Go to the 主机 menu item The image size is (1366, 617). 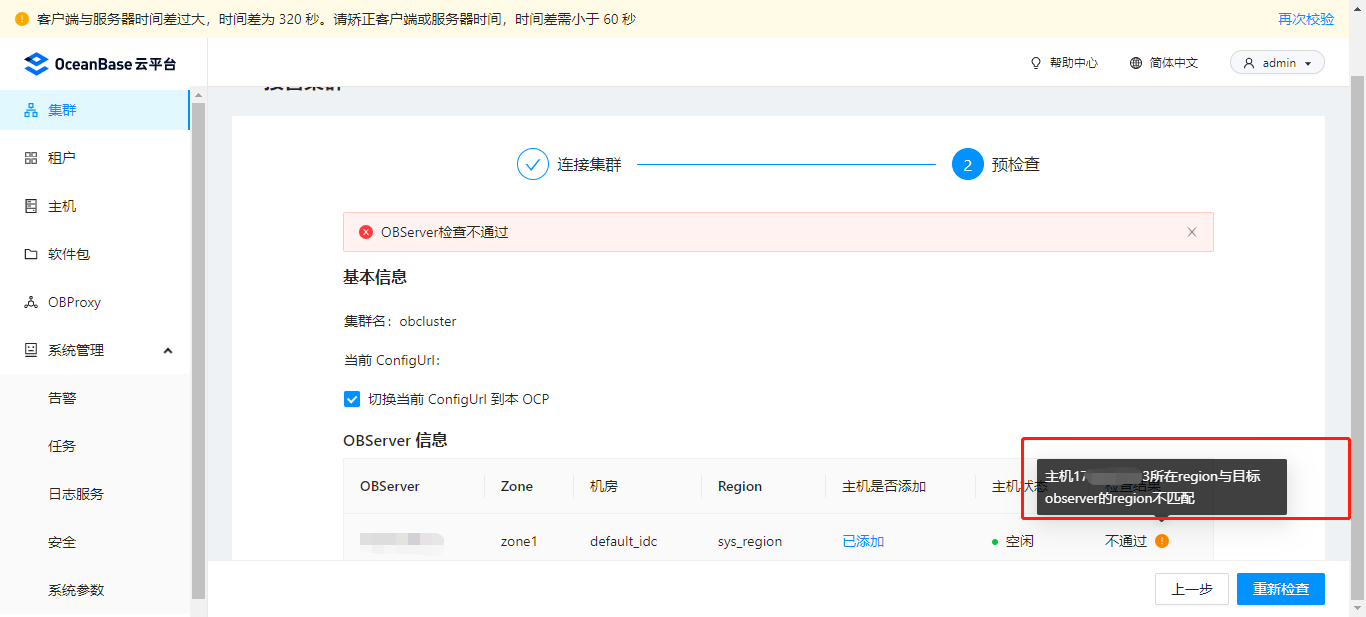95,206
